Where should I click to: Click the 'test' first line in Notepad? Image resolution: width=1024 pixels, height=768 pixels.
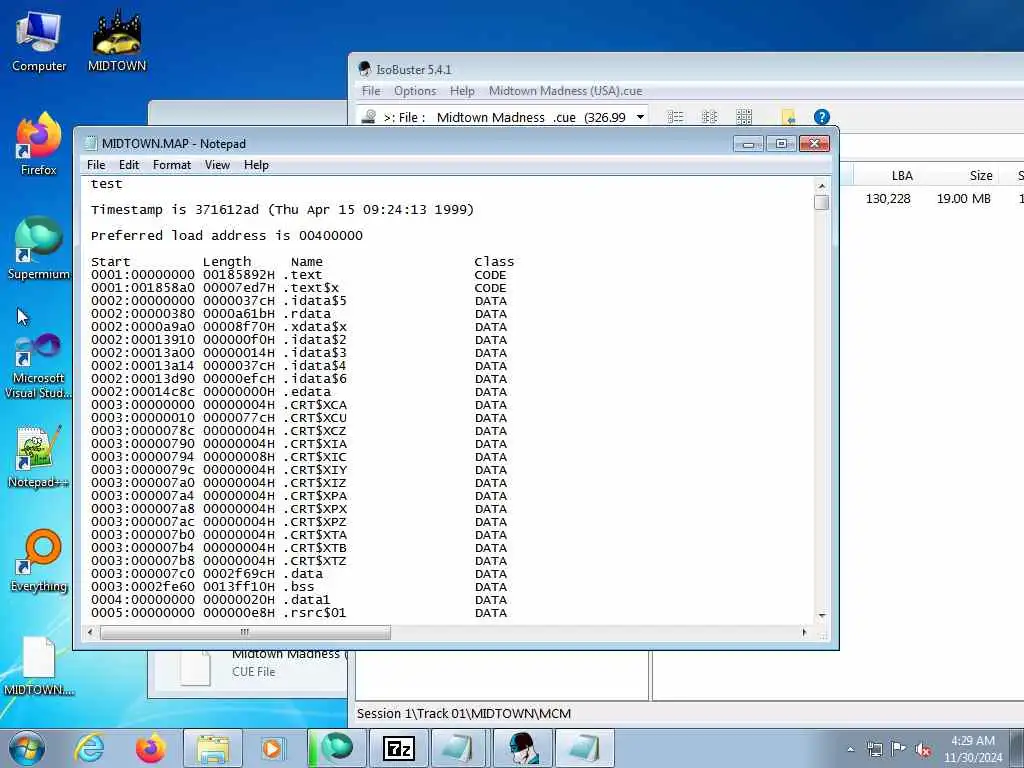click(106, 184)
